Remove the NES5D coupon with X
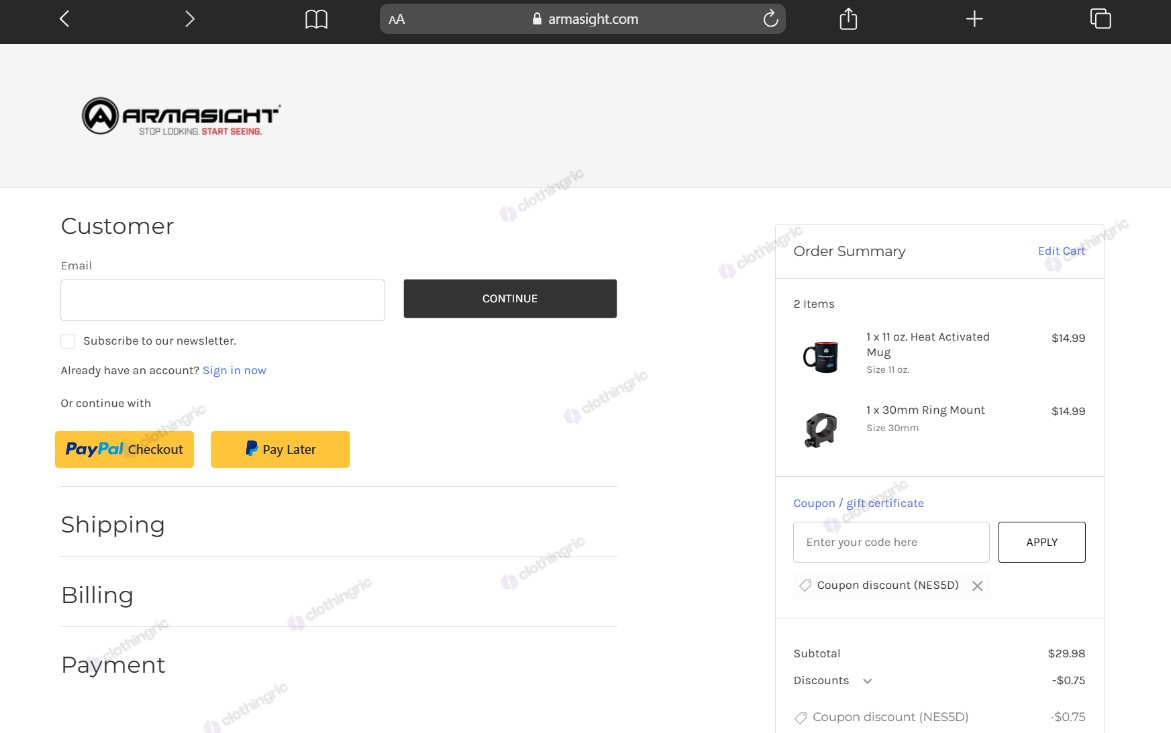Viewport: 1171px width, 733px height. pos(977,586)
